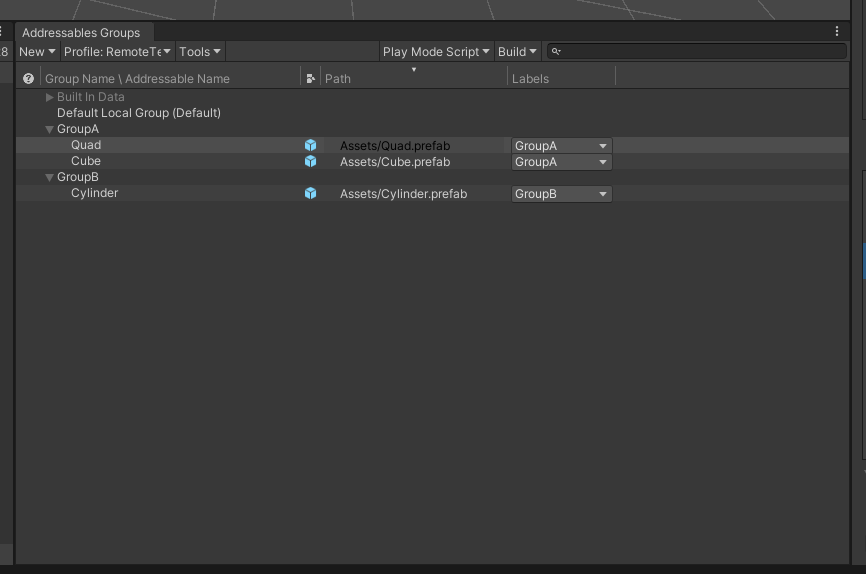The height and width of the screenshot is (574, 866).
Task: Open the Labels dropdown for Quad
Action: point(561,146)
